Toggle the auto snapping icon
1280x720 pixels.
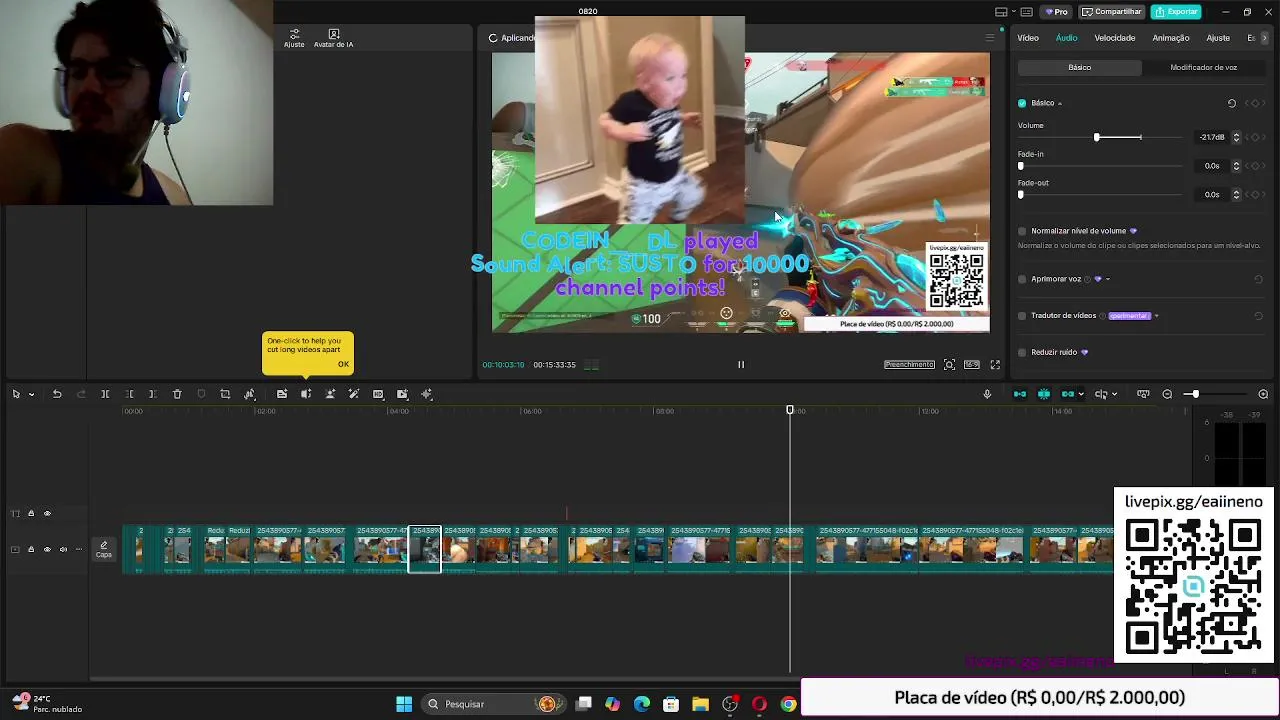click(1044, 394)
